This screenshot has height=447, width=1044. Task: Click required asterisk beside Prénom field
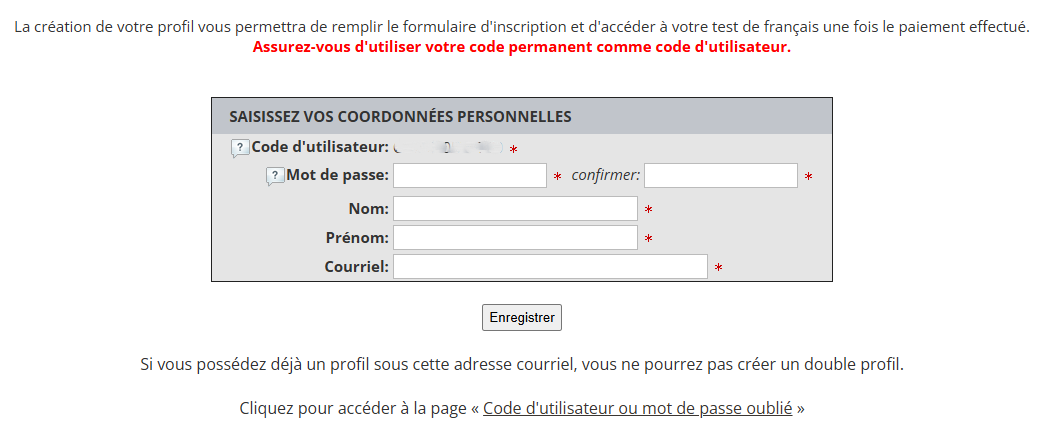pyautogui.click(x=649, y=239)
